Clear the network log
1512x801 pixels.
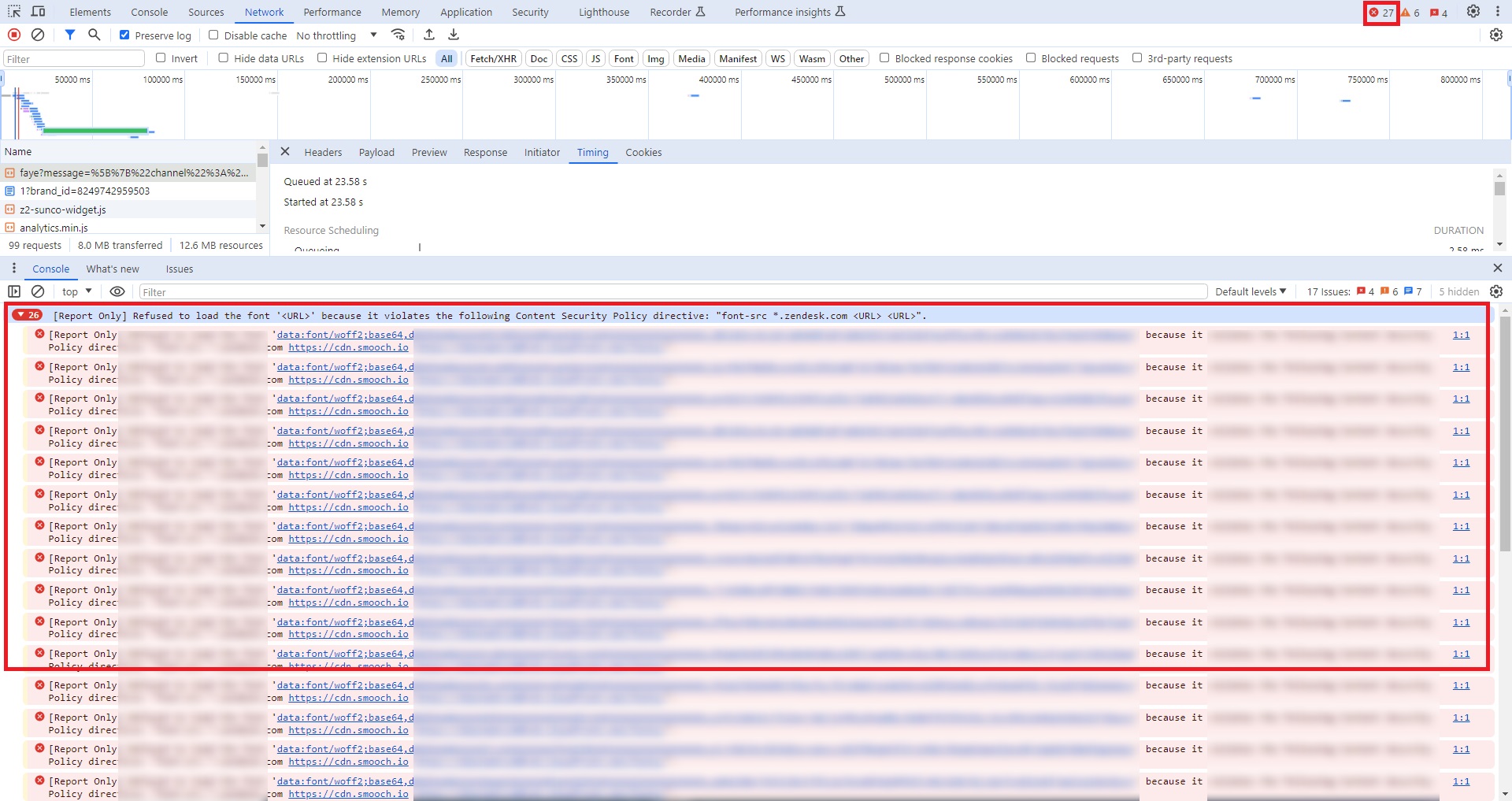pos(38,35)
